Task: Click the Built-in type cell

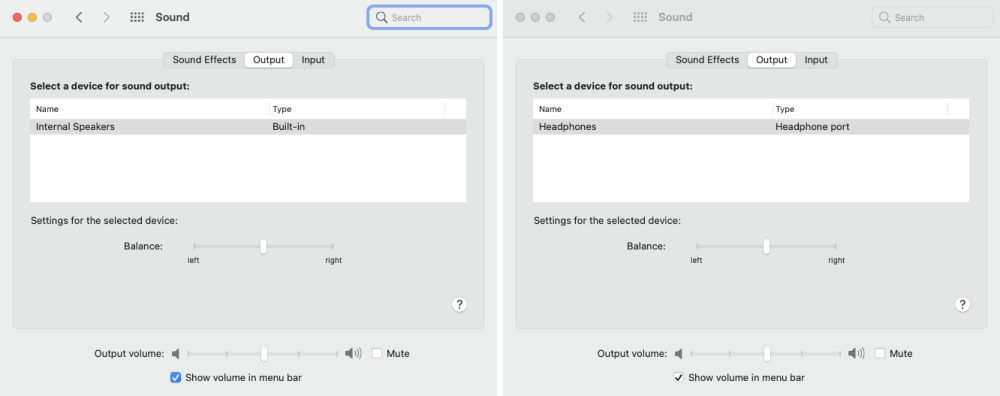Action: pos(289,127)
